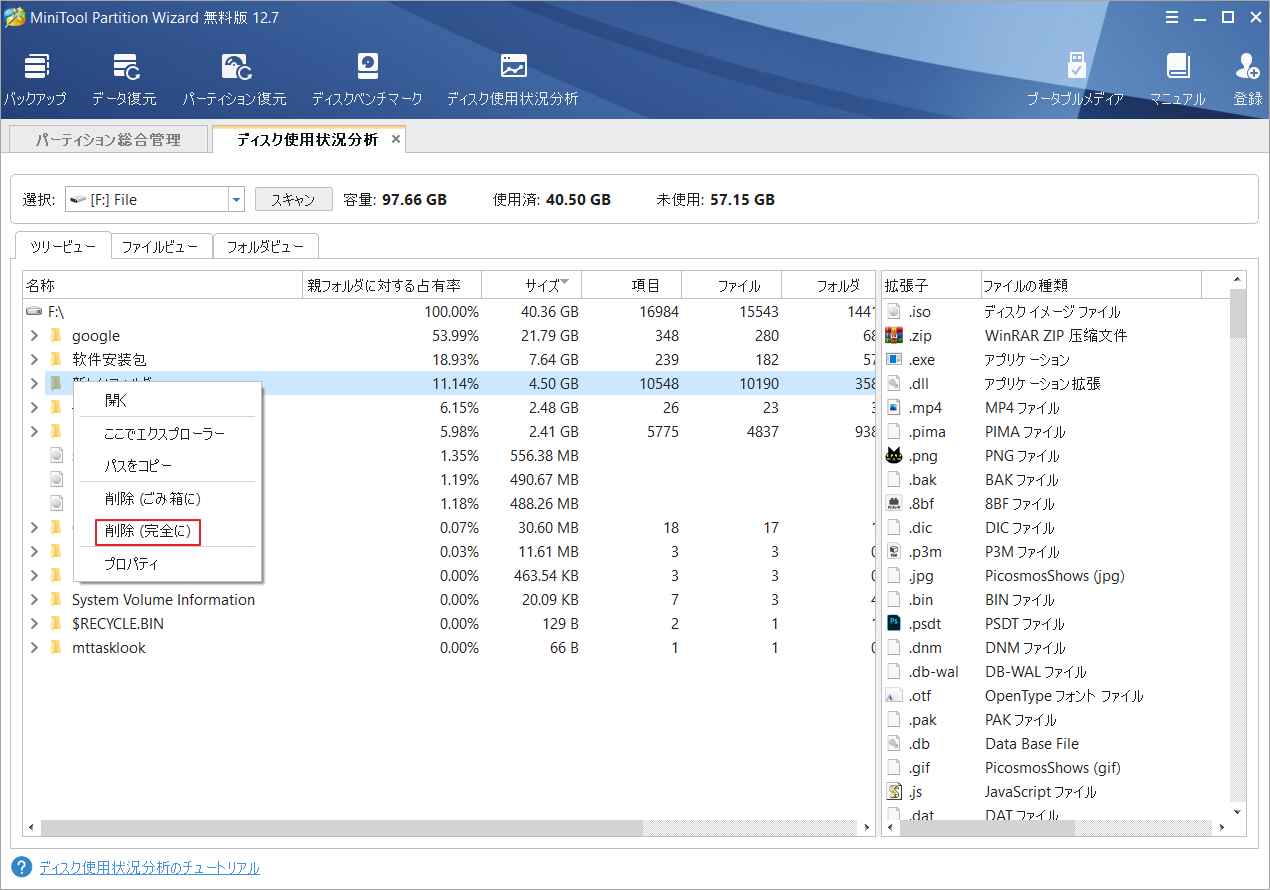Click the スキャン button
This screenshot has width=1270, height=890.
pos(293,199)
